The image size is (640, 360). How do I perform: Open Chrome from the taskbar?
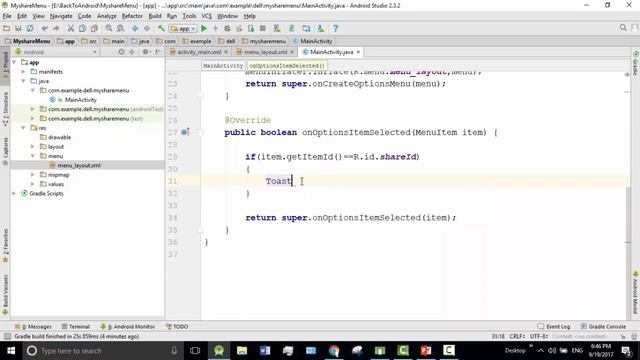pyautogui.click(x=334, y=351)
